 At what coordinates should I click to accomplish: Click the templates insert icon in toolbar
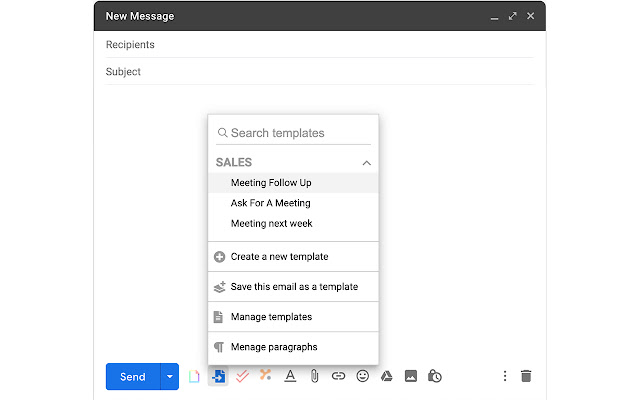click(218, 376)
